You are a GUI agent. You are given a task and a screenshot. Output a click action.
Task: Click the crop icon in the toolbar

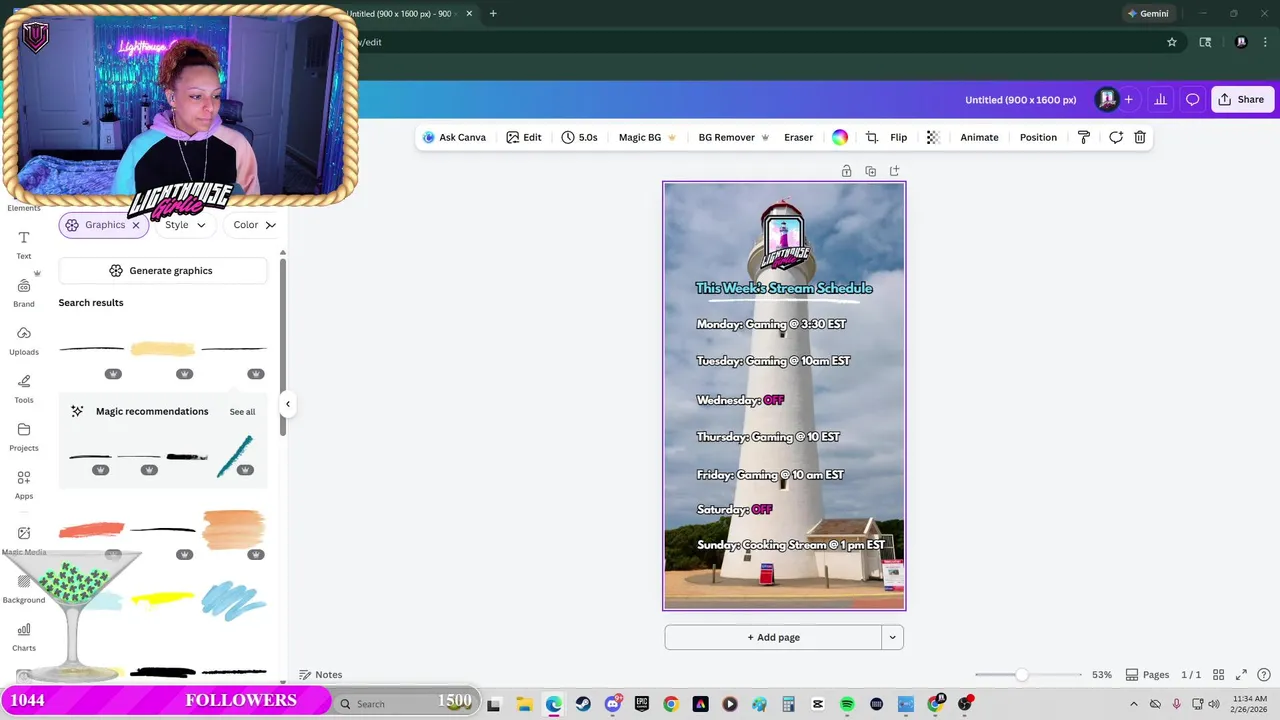pos(871,137)
